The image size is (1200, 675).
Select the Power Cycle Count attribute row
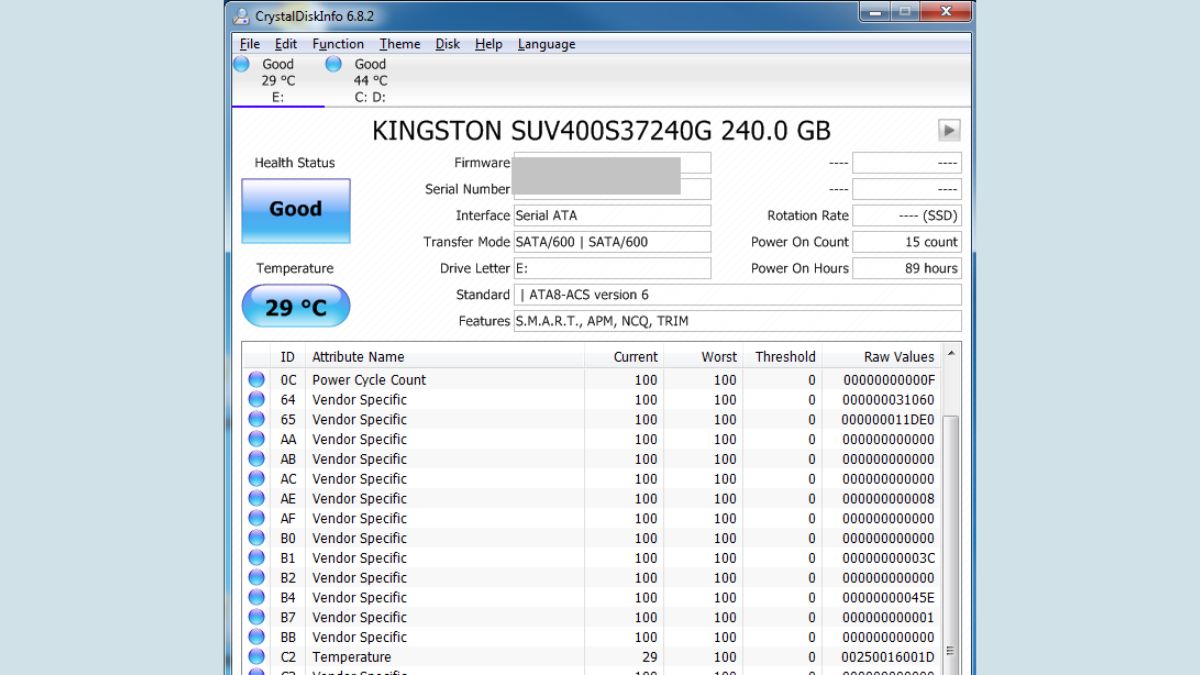(x=592, y=380)
